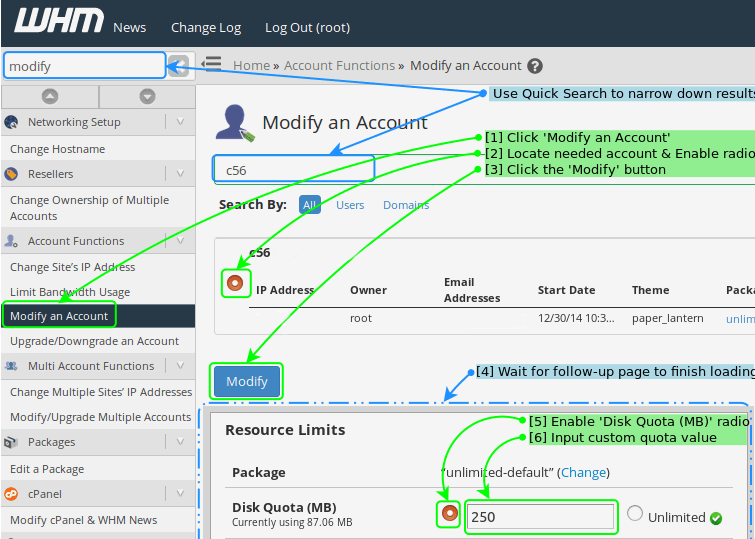This screenshot has height=539, width=755.
Task: Click the Networking Setup section icon
Action: [x=12, y=122]
